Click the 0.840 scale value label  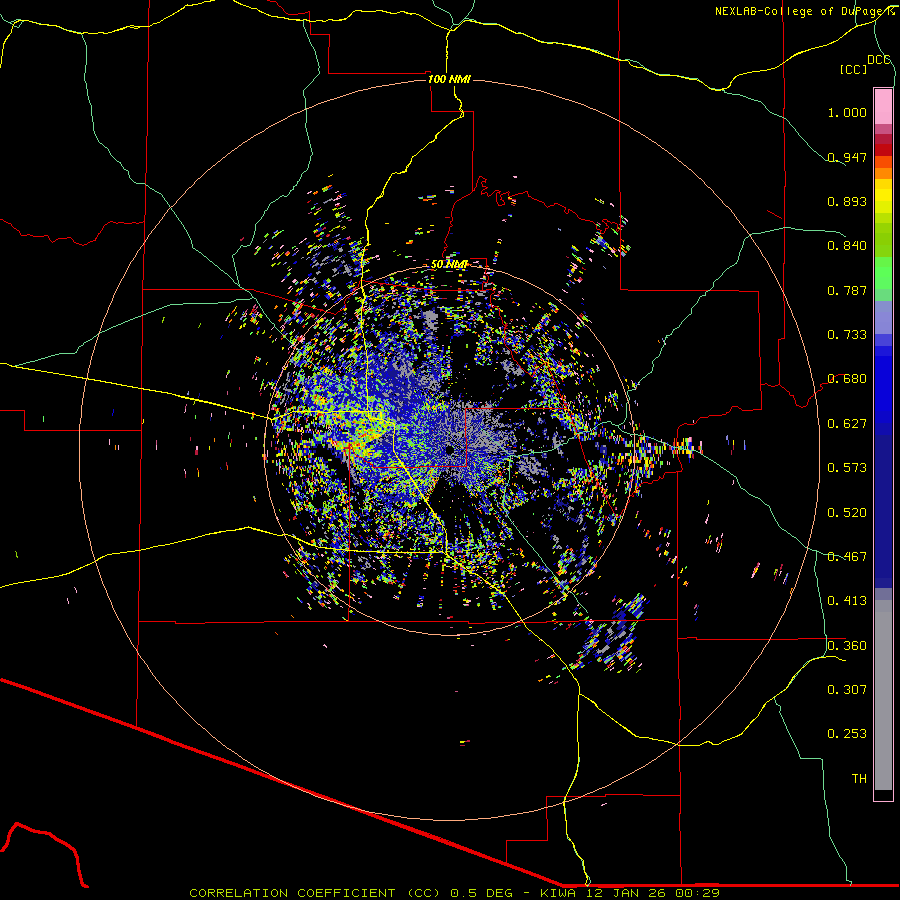(x=847, y=246)
